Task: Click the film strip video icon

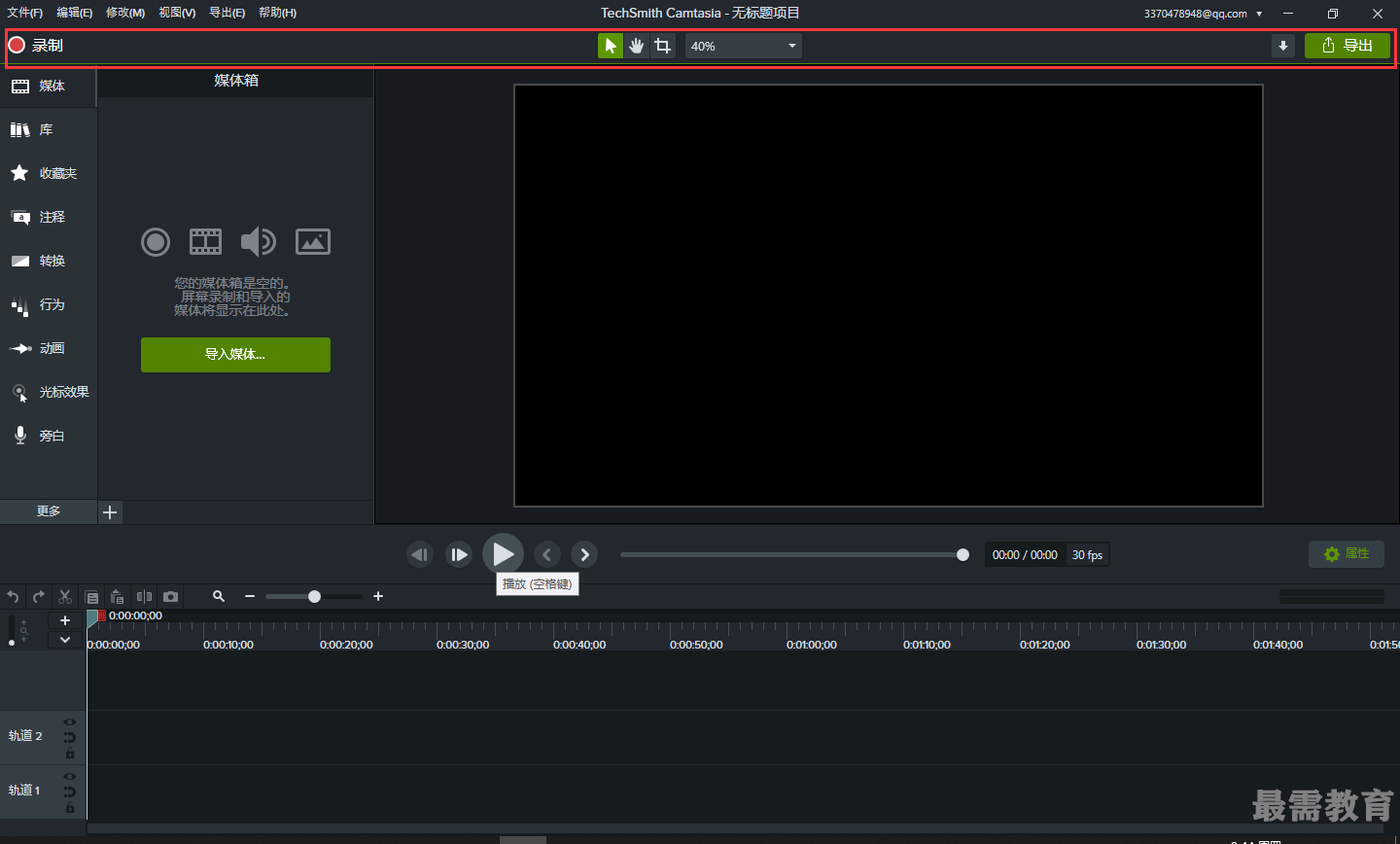Action: (205, 241)
